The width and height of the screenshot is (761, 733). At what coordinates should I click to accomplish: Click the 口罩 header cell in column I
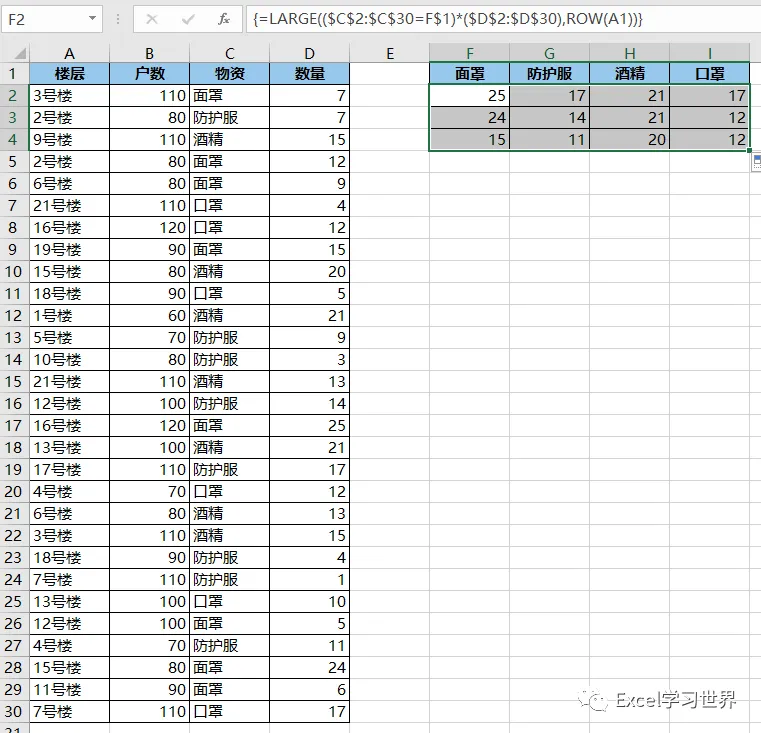point(710,74)
